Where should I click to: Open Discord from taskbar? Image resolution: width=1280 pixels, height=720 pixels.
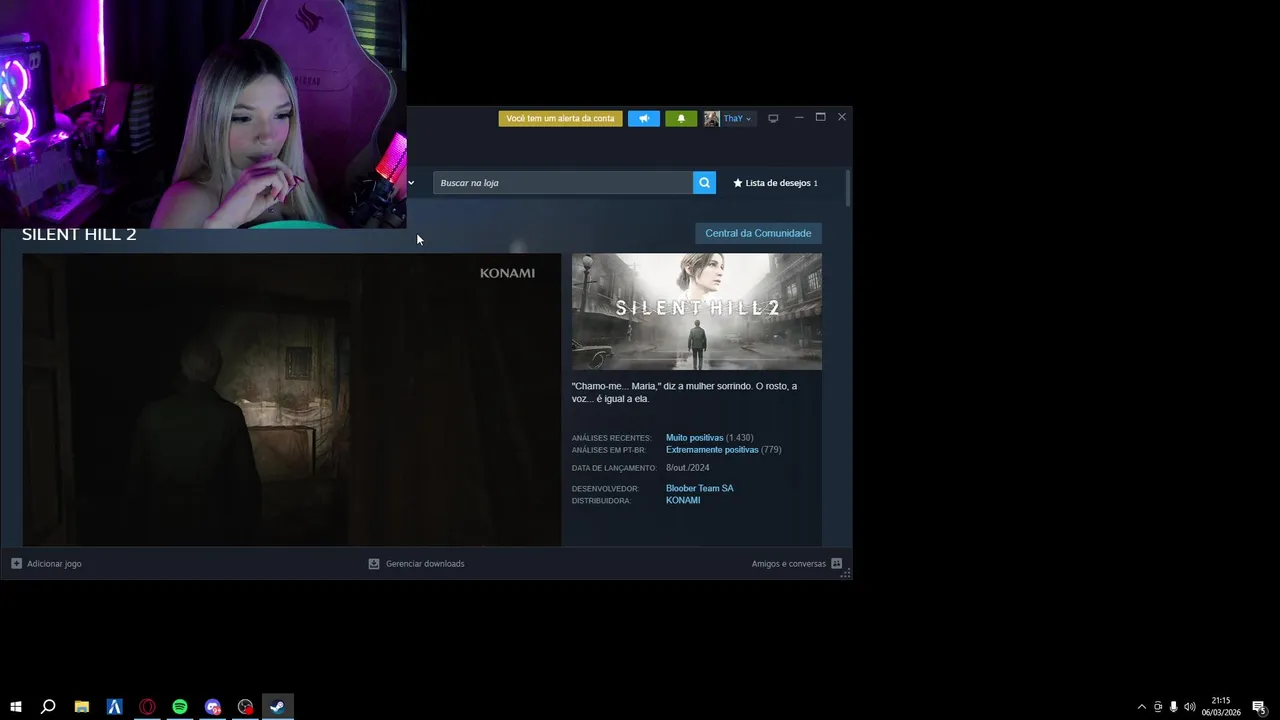pyautogui.click(x=213, y=707)
